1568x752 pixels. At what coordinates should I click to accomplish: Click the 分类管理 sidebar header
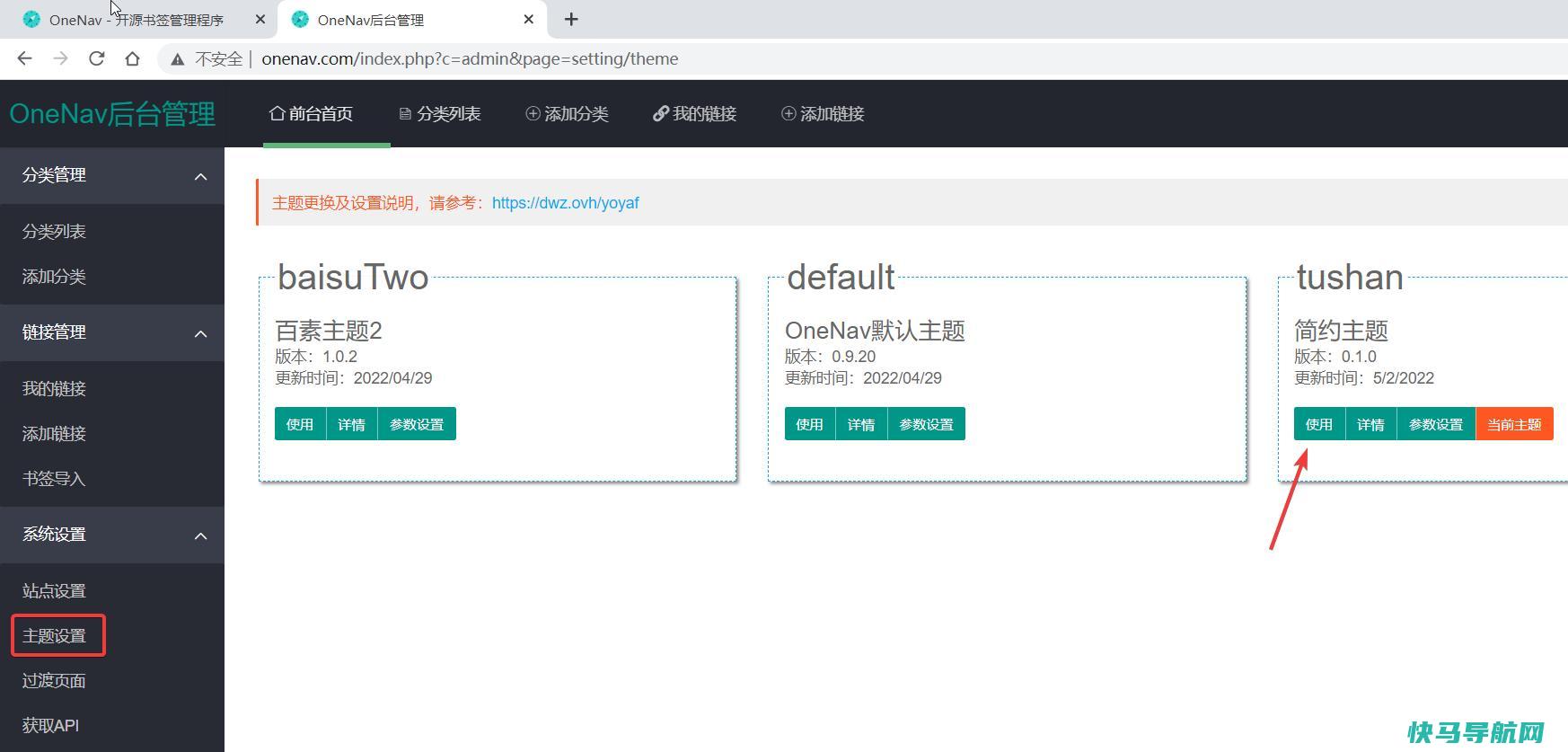112,175
